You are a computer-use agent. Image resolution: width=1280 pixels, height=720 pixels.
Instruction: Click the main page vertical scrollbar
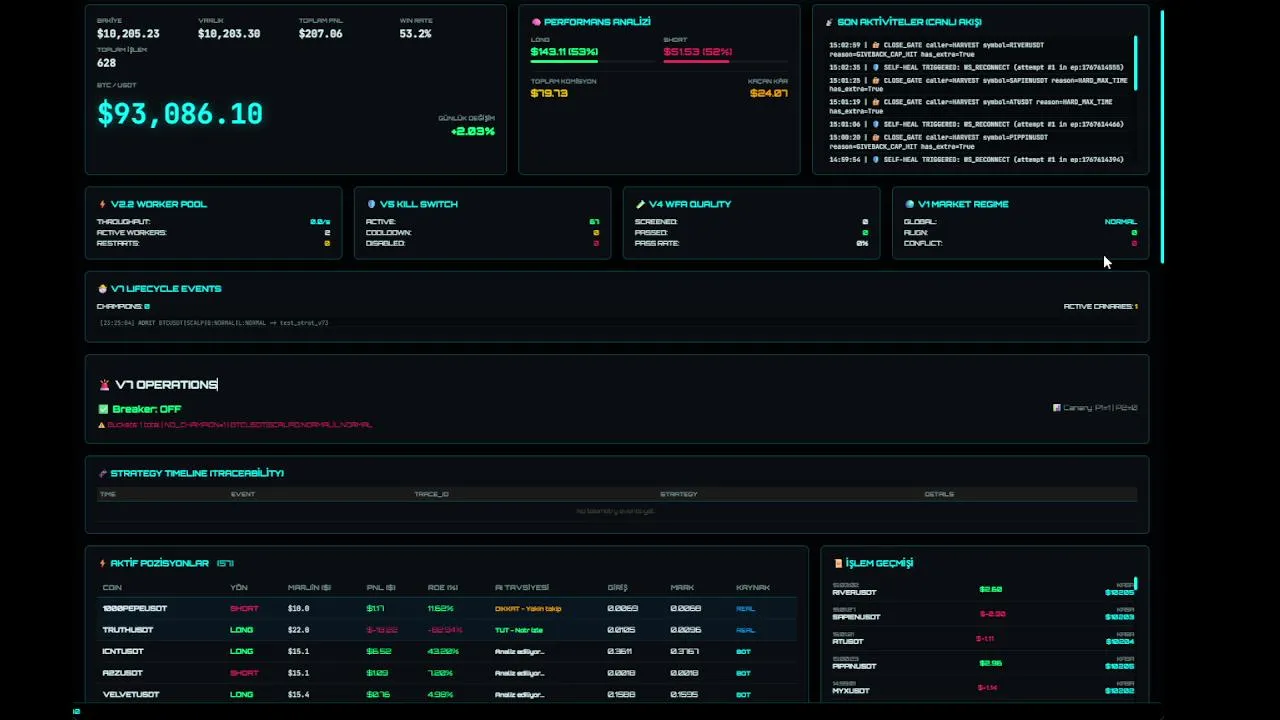[x=1162, y=136]
